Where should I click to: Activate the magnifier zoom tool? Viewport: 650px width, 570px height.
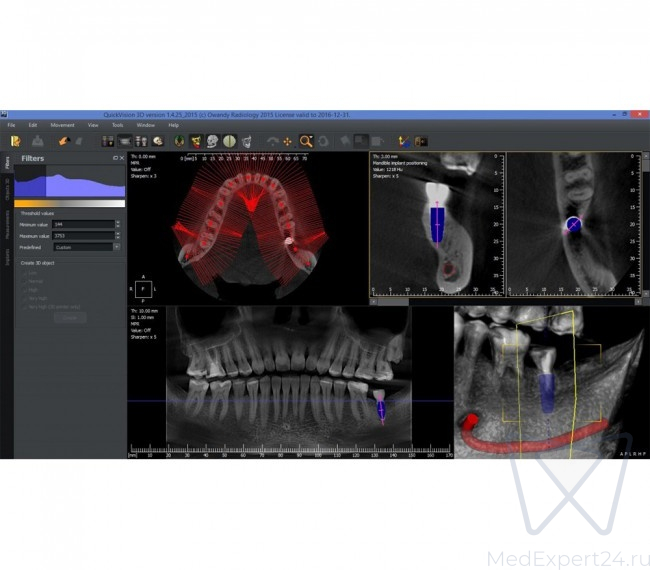click(x=306, y=141)
